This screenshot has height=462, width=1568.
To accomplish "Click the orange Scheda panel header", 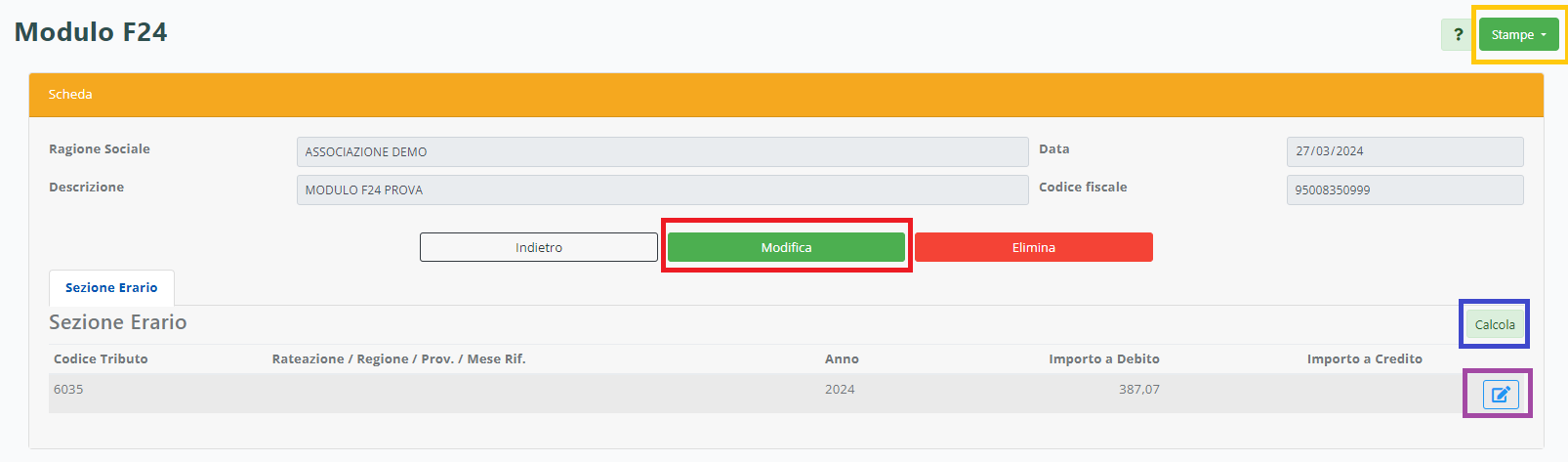I will tap(785, 95).
